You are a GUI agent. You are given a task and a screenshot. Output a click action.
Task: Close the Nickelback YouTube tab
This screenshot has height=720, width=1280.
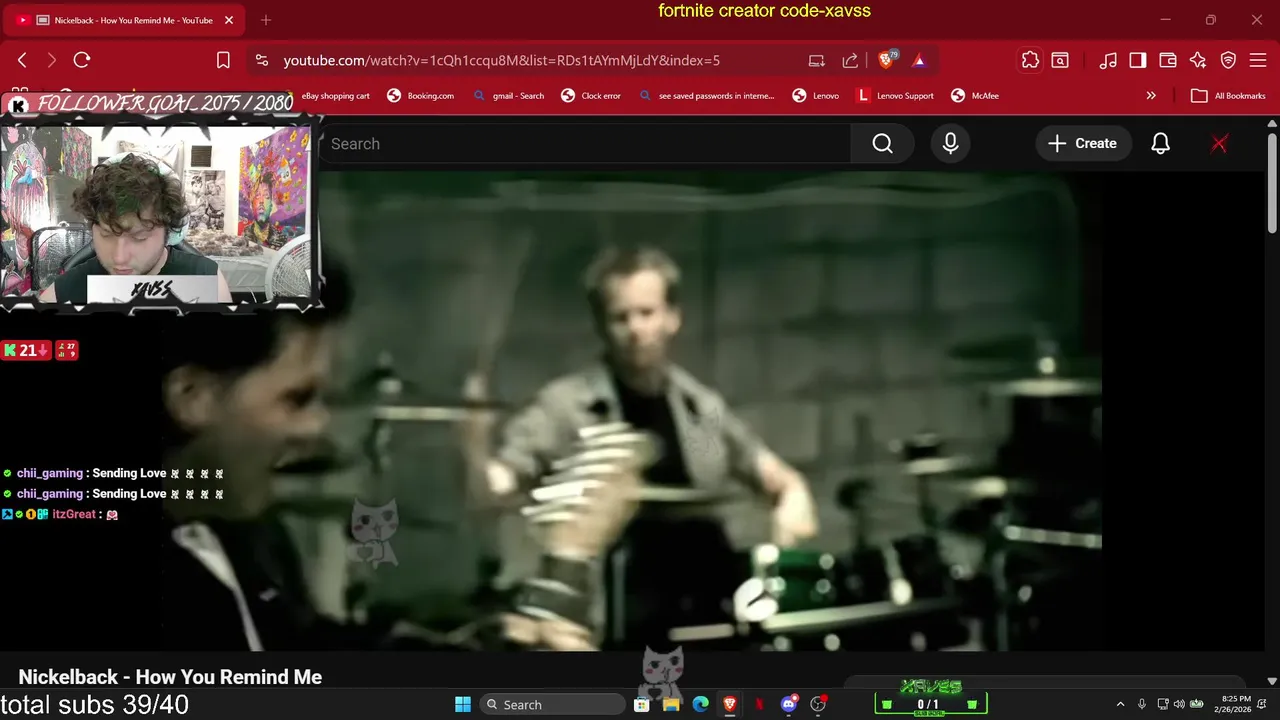pos(229,20)
